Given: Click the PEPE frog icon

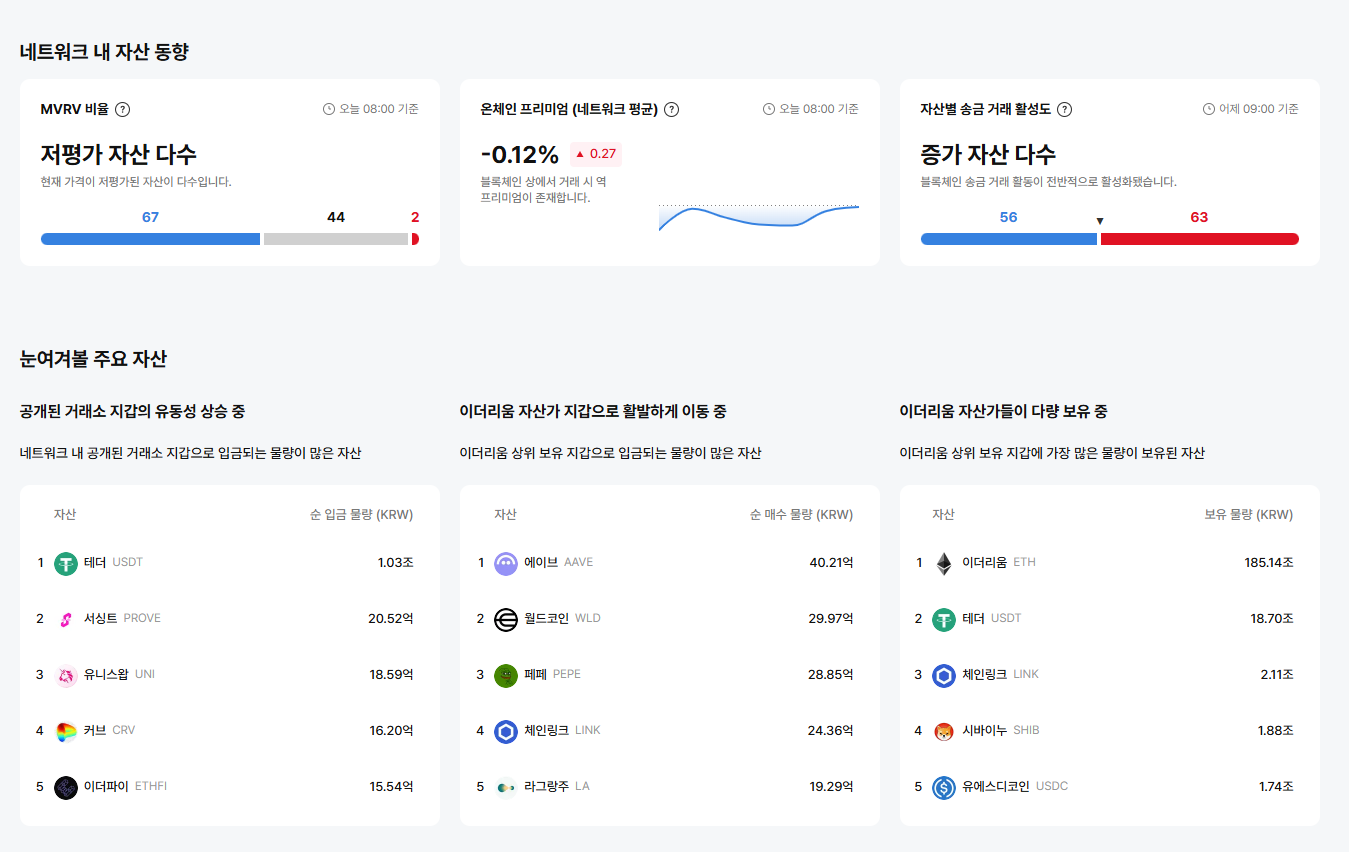Looking at the screenshot, I should tap(505, 674).
